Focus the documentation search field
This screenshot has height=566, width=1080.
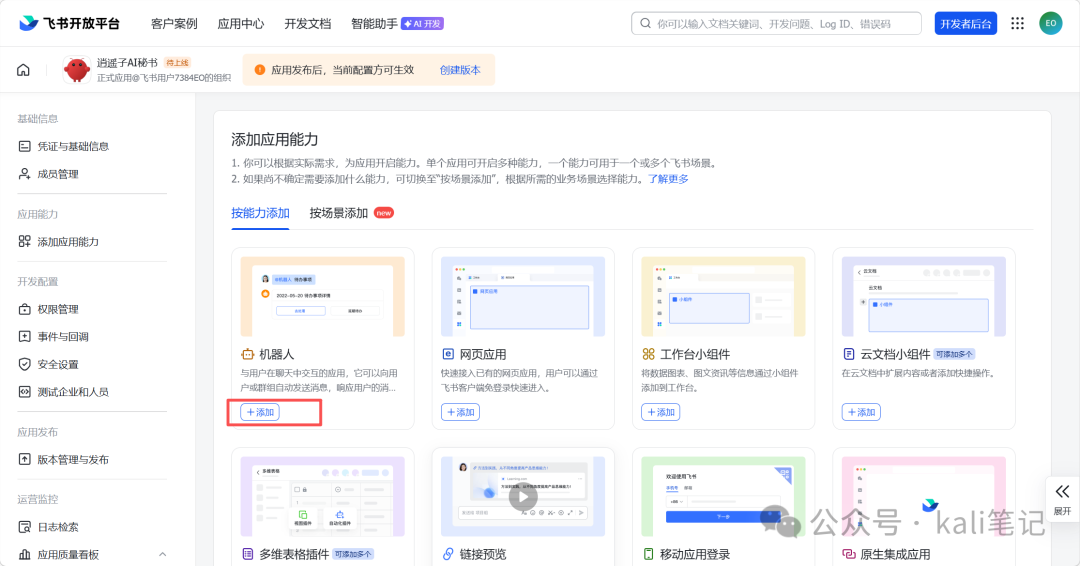point(776,23)
